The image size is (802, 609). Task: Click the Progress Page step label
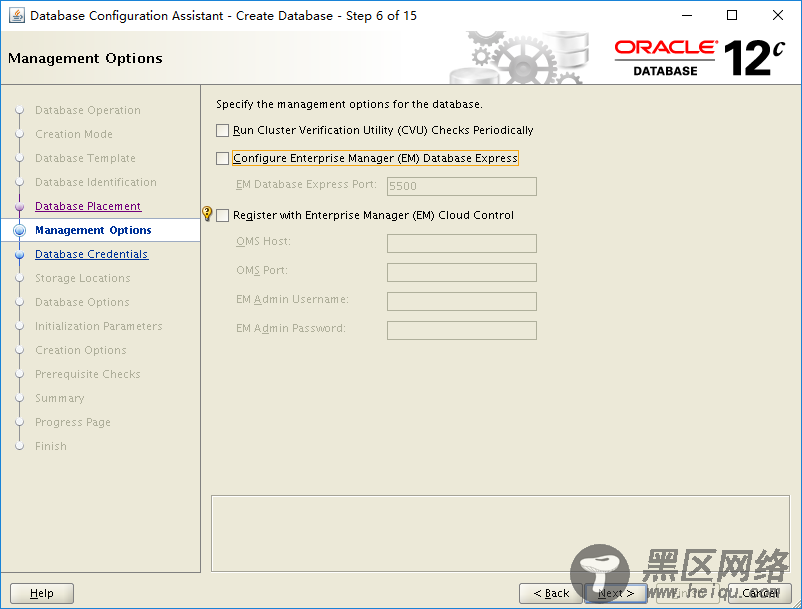[x=73, y=422]
